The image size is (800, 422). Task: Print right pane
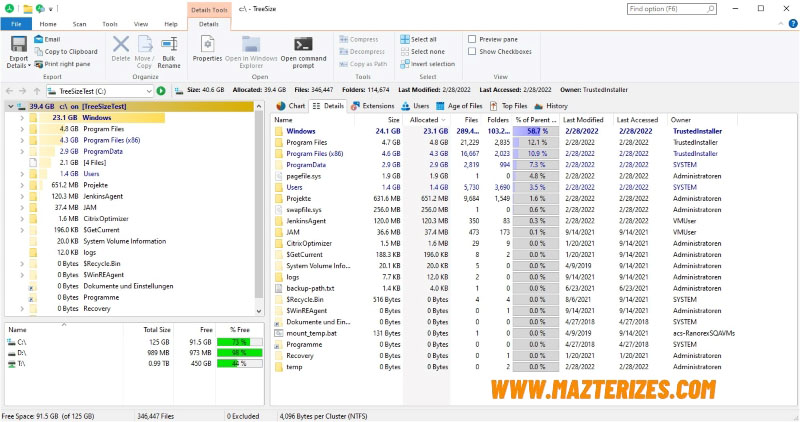(62, 64)
